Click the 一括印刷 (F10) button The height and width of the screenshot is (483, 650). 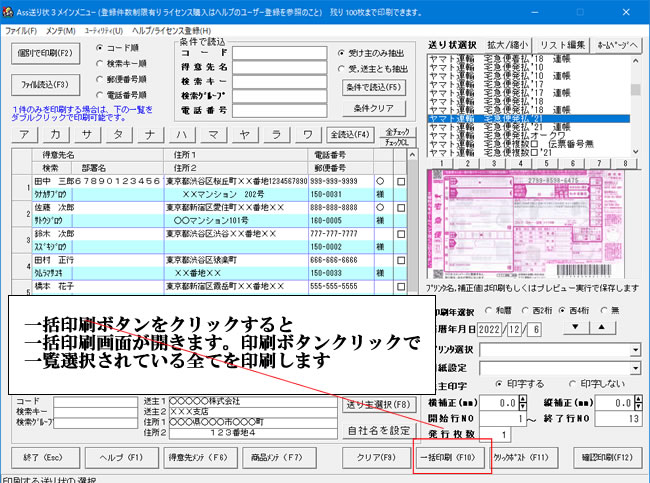point(450,457)
